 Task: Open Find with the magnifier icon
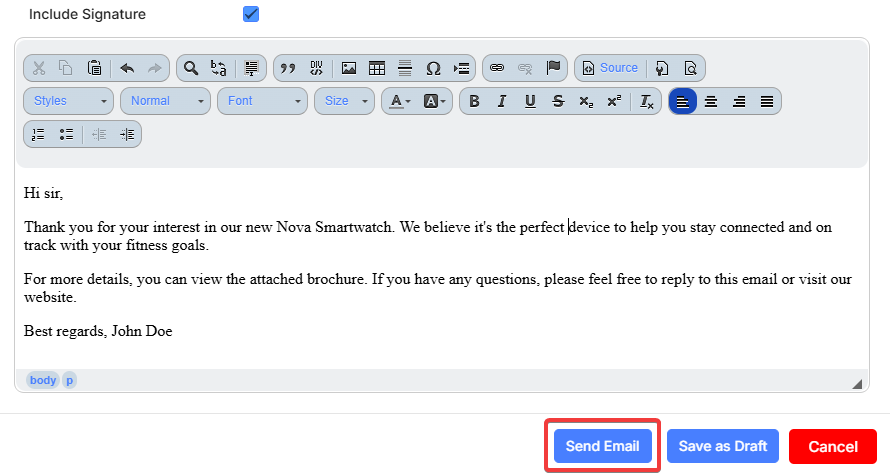tap(191, 68)
